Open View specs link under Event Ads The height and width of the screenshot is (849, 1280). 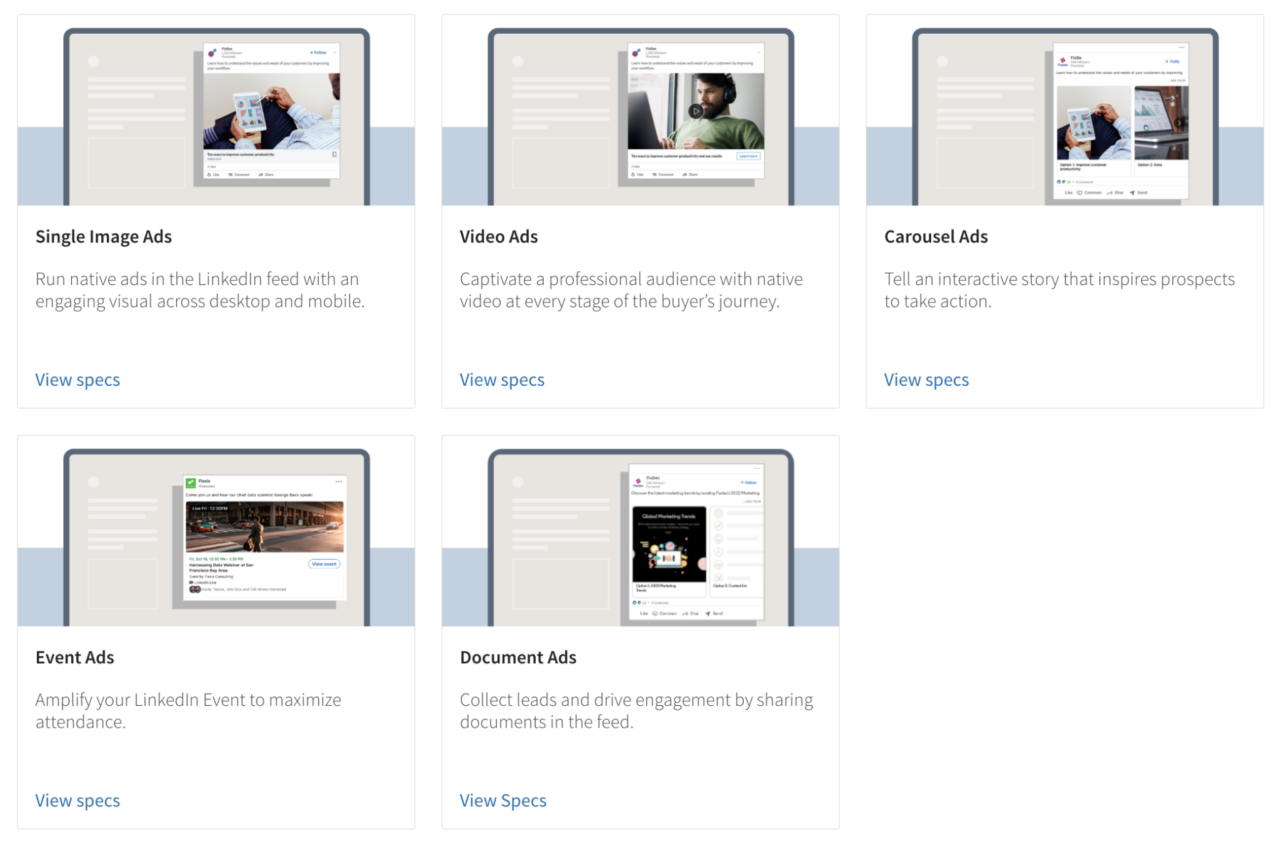(78, 801)
